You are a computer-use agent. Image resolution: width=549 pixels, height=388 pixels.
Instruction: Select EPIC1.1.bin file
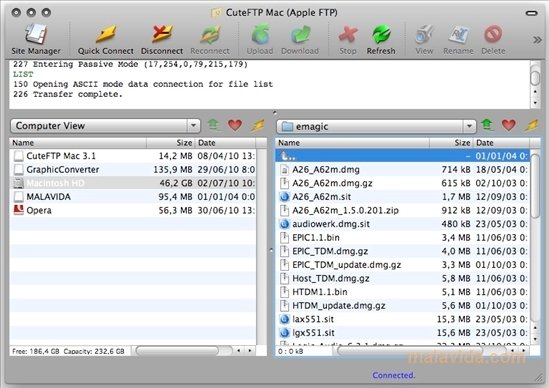point(403,238)
